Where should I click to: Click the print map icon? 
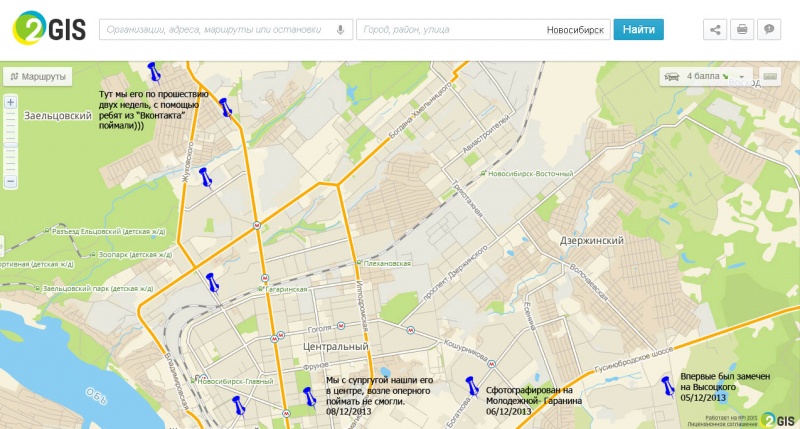[x=742, y=30]
